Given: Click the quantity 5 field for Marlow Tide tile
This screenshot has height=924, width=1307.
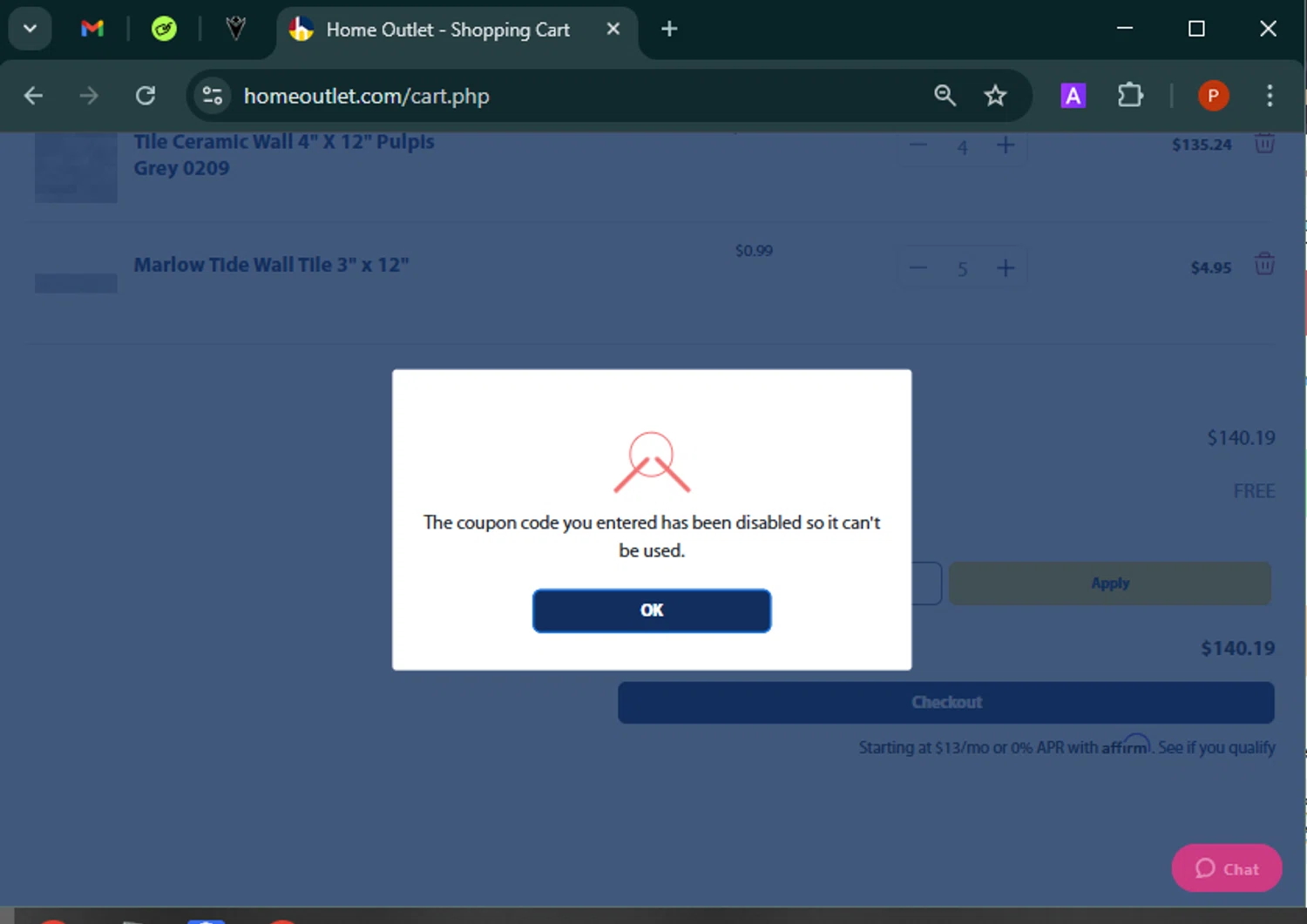Looking at the screenshot, I should tap(962, 269).
